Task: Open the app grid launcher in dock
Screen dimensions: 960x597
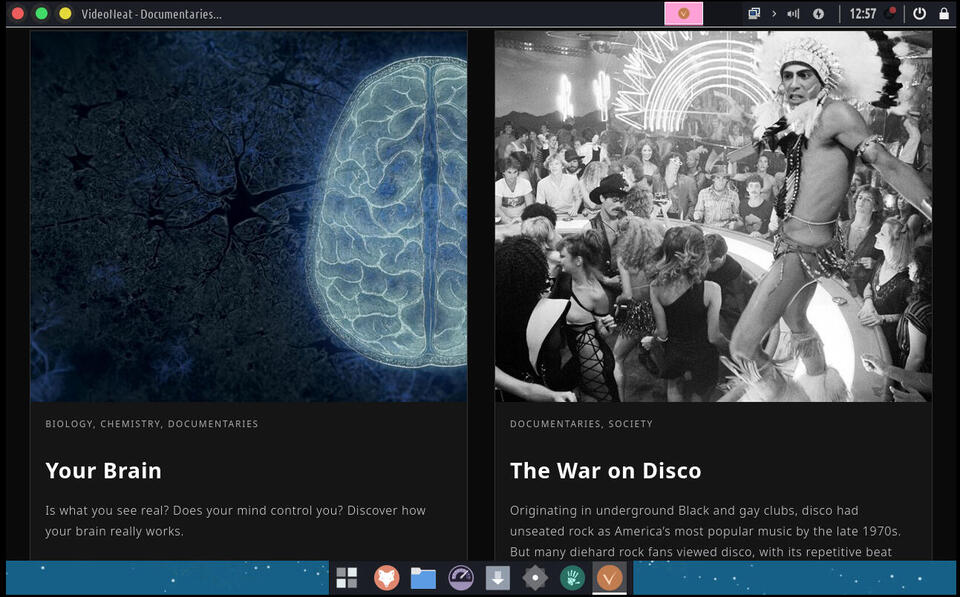Action: tap(346, 578)
